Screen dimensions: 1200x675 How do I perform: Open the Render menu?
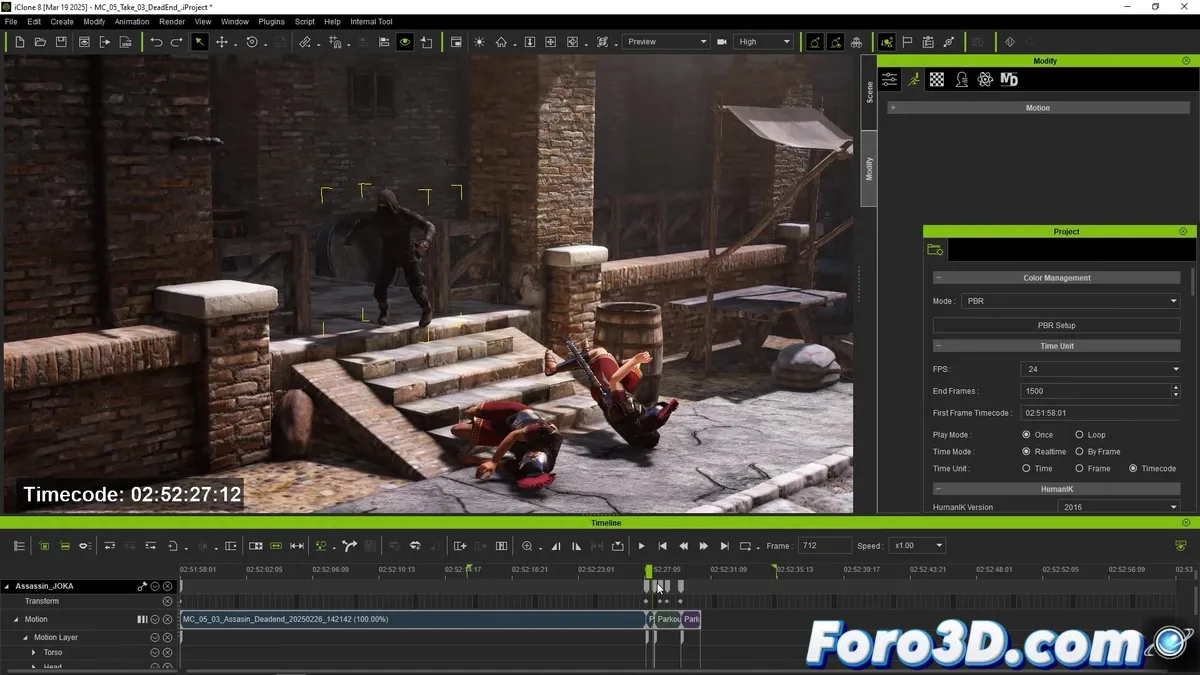tap(172, 21)
